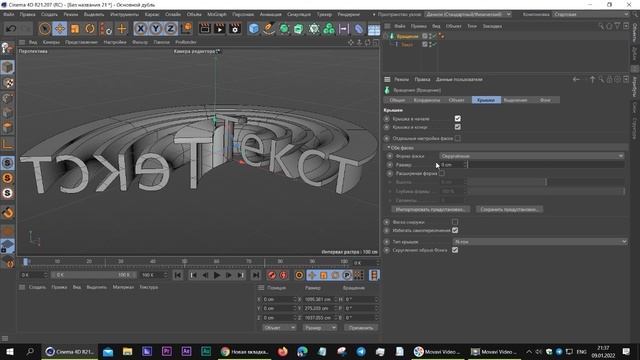Click the Subdivision Surface generator icon

coord(284,29)
